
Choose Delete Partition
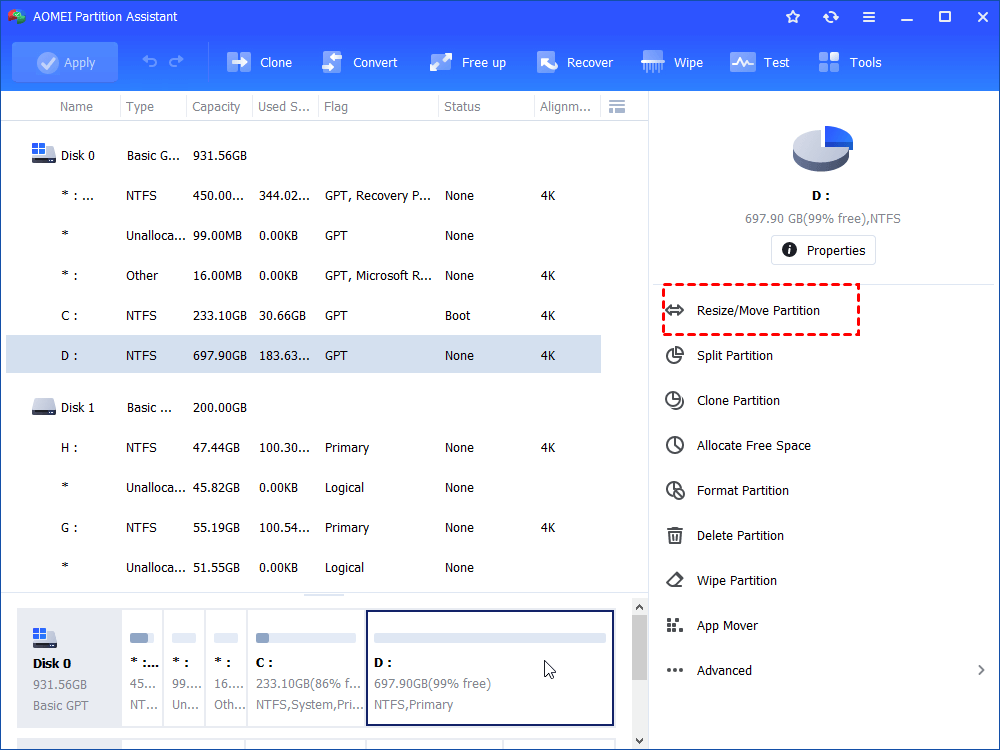(x=740, y=536)
